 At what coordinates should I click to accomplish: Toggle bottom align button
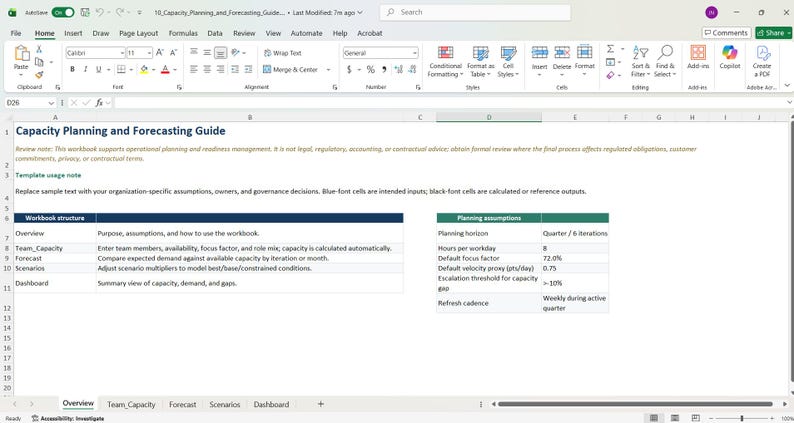pos(220,53)
